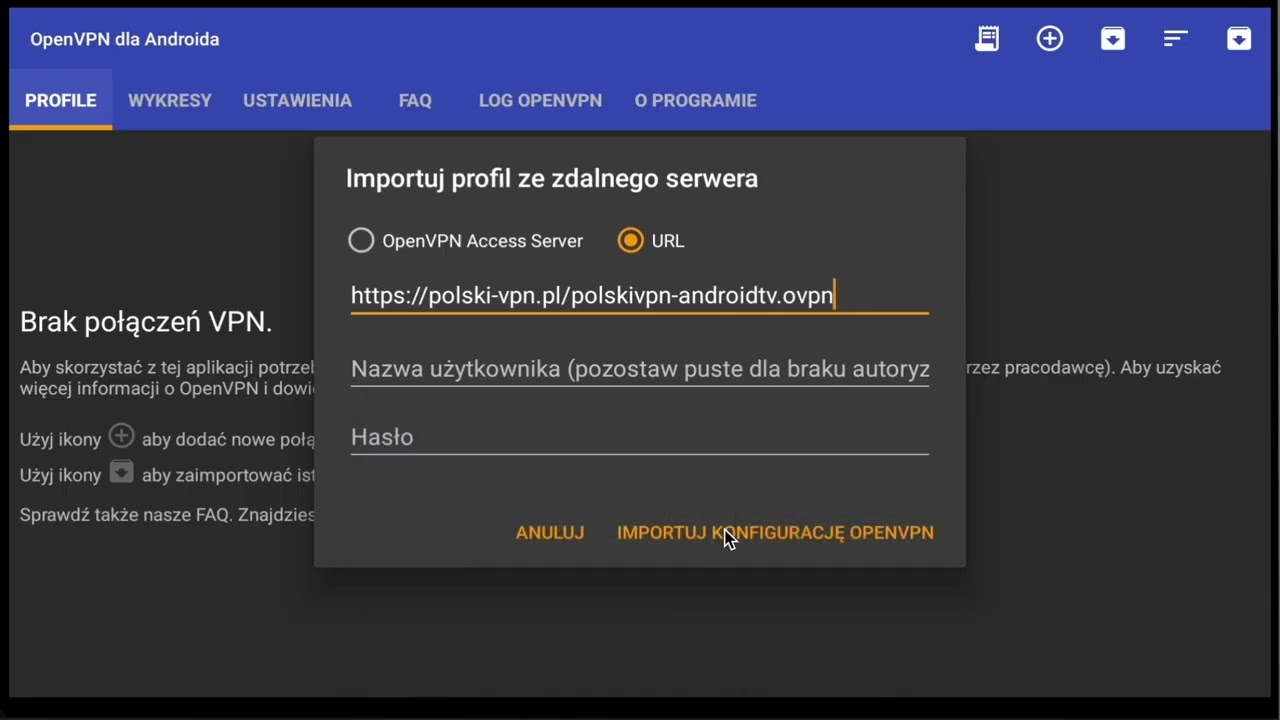Click the dialog title Importuj profil ze zdalnego serwera
1280x720 pixels.
tap(552, 179)
